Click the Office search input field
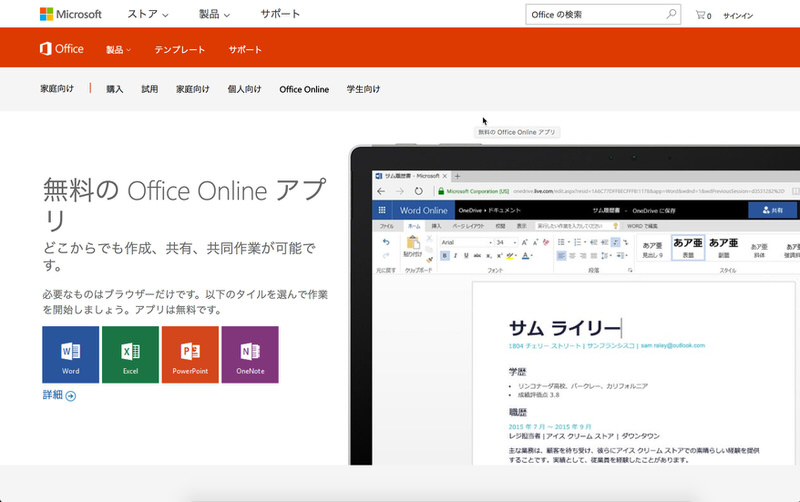This screenshot has width=800, height=502. coord(592,15)
